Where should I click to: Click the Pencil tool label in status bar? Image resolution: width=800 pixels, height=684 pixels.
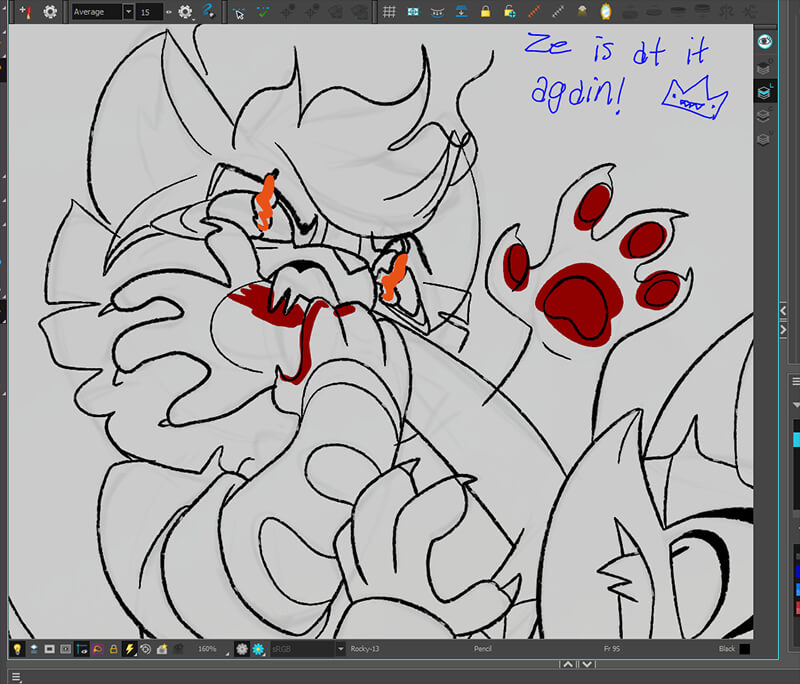[x=483, y=649]
